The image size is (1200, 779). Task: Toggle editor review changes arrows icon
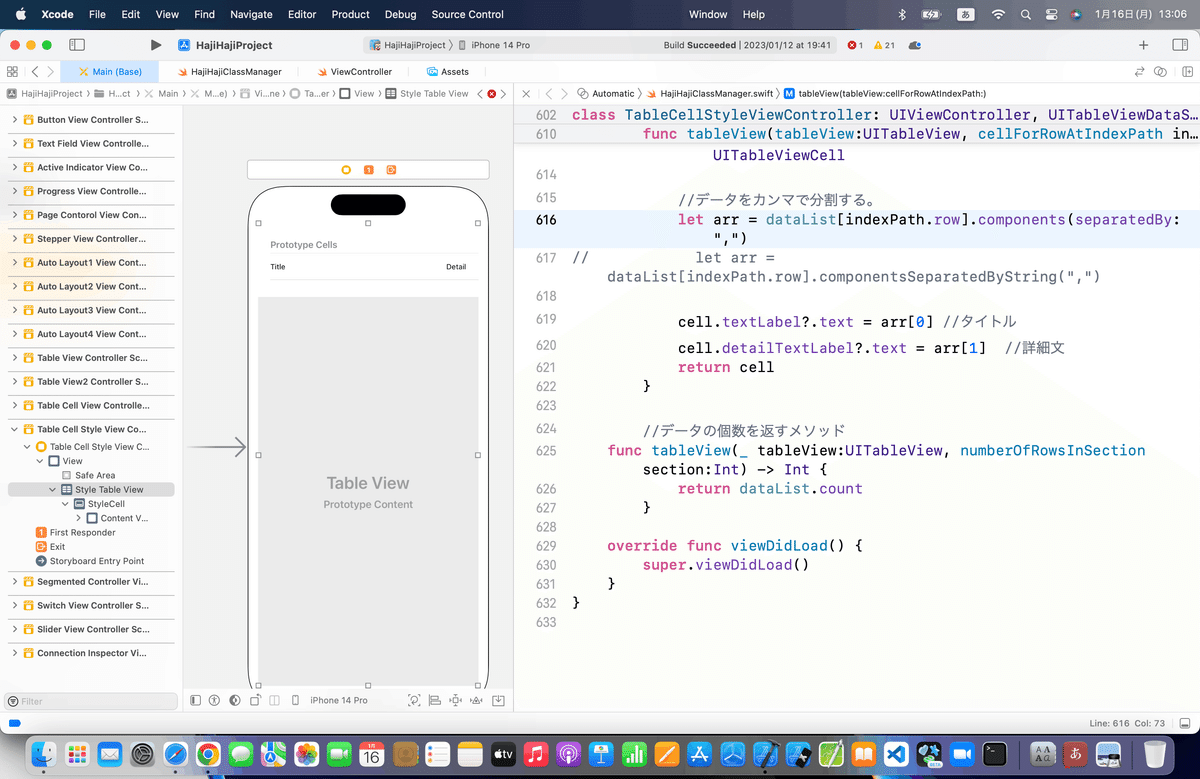(x=1139, y=72)
